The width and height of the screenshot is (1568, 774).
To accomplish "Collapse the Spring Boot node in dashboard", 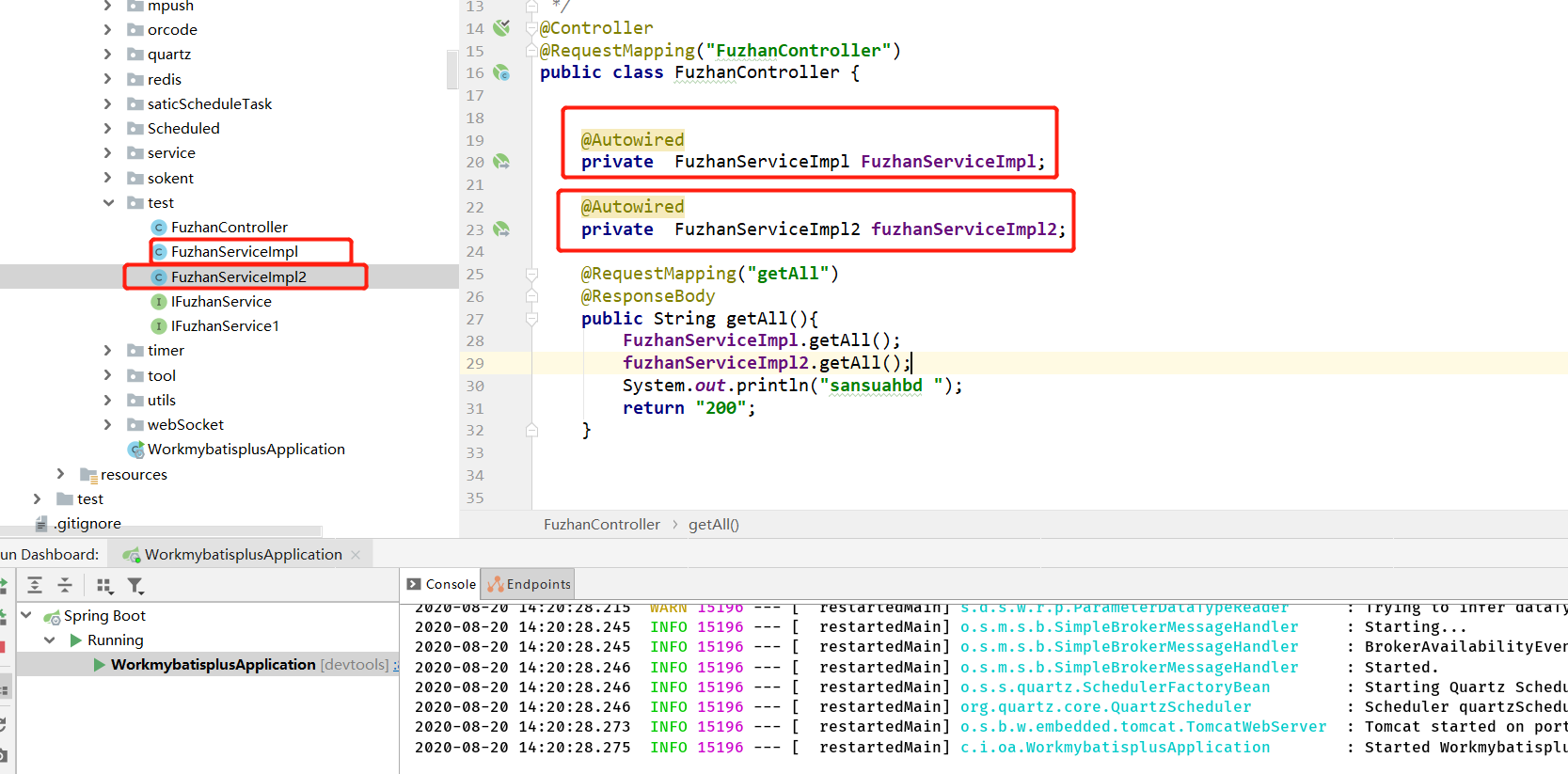I will (x=26, y=615).
